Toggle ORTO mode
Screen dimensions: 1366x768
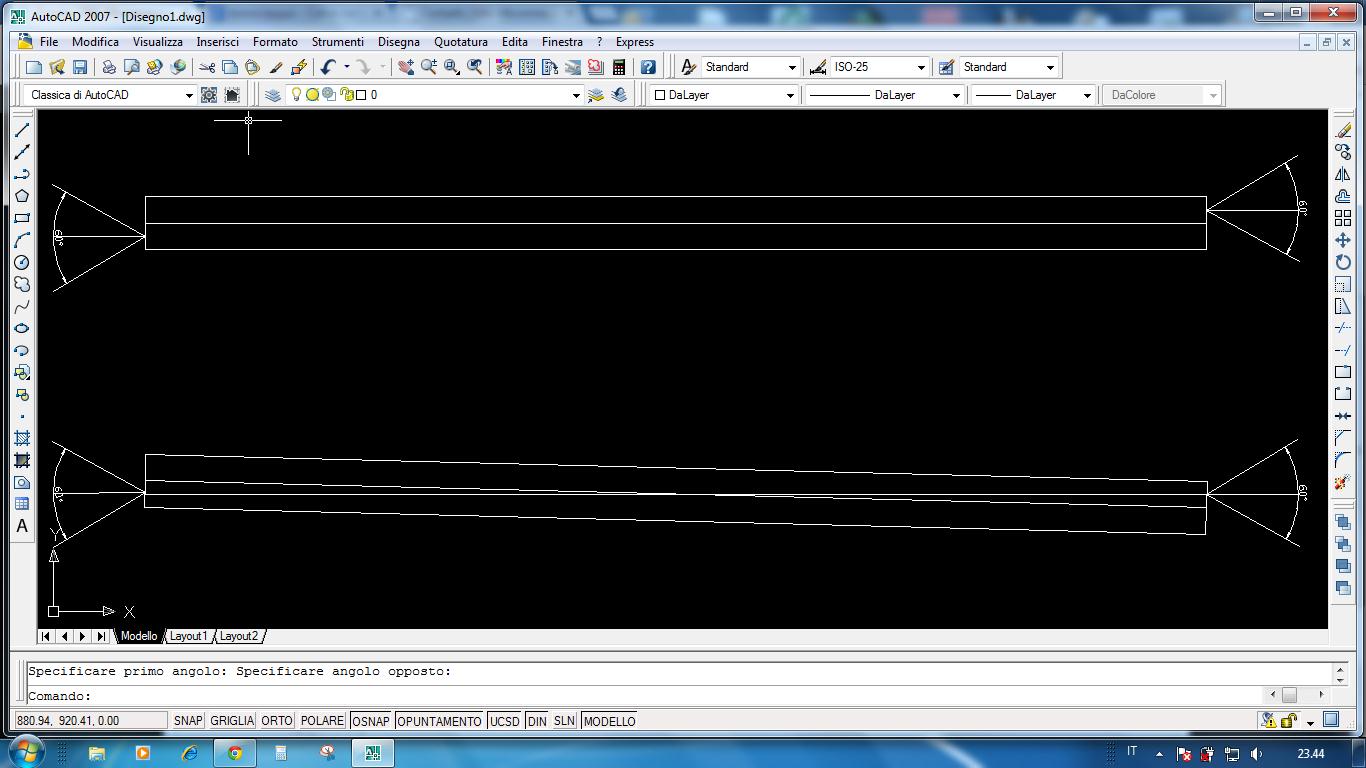[x=277, y=721]
